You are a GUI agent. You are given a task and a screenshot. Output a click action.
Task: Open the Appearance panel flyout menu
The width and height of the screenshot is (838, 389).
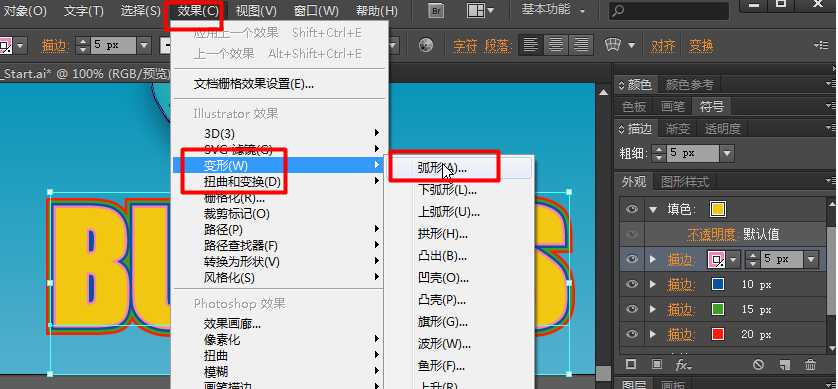(x=831, y=182)
